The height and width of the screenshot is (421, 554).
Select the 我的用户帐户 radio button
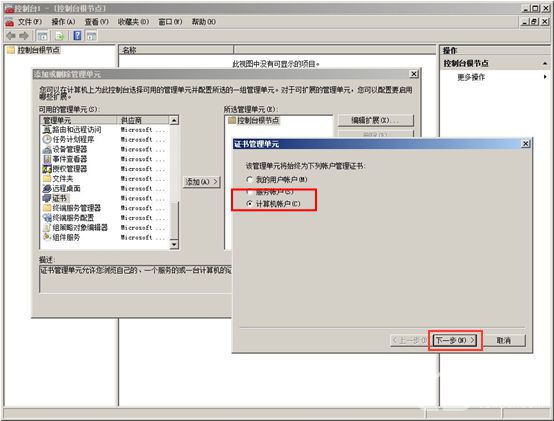(249, 179)
